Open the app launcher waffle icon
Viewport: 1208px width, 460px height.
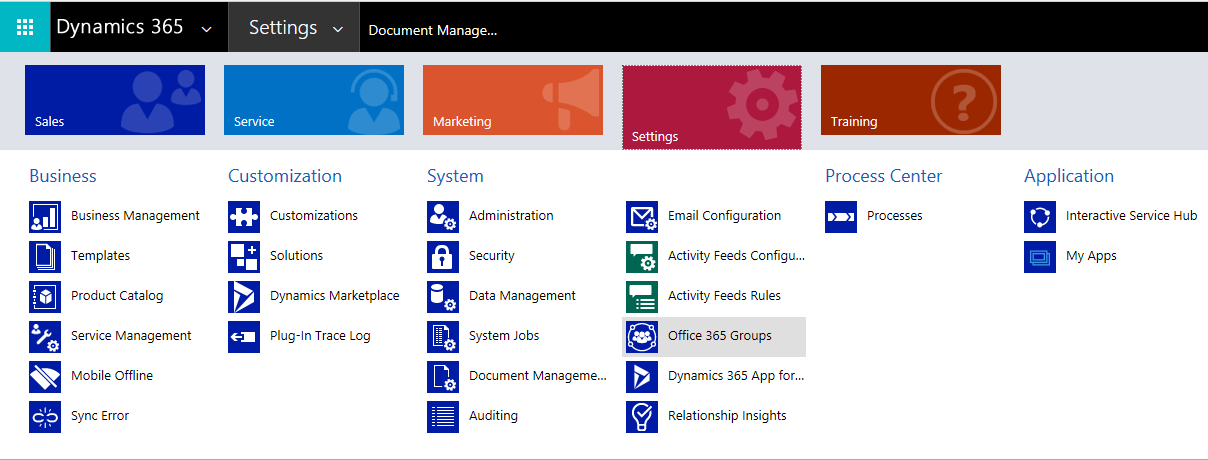click(25, 27)
